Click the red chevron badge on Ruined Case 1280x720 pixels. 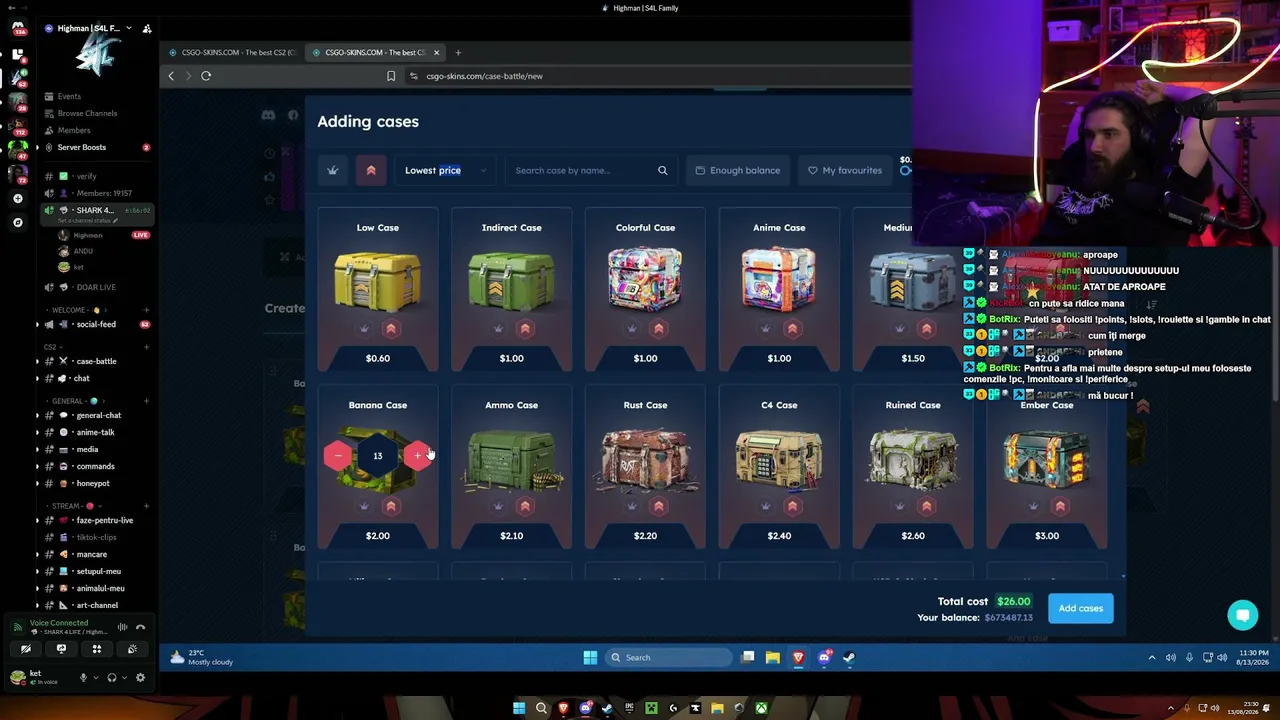point(927,506)
